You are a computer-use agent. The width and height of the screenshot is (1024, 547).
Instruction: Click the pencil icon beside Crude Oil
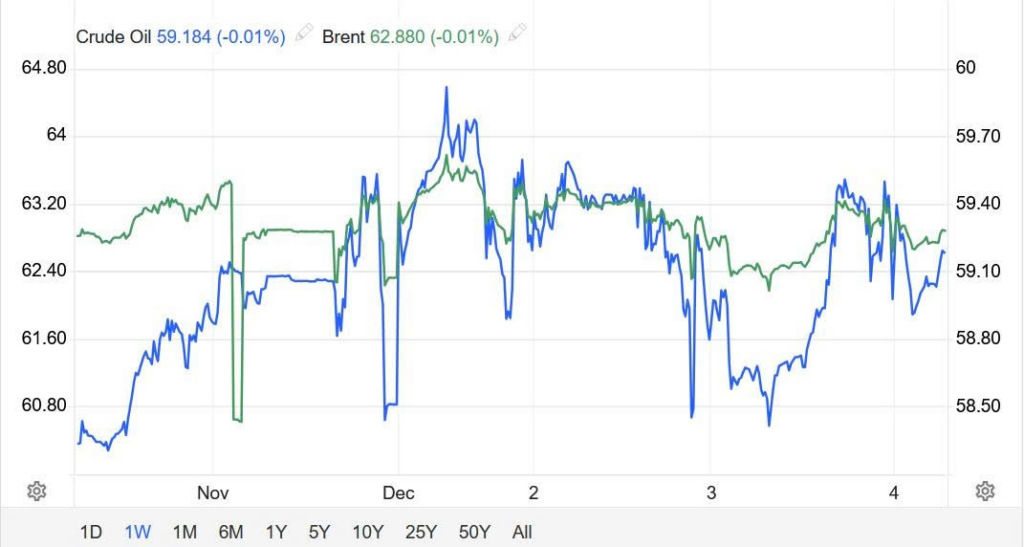[x=303, y=35]
